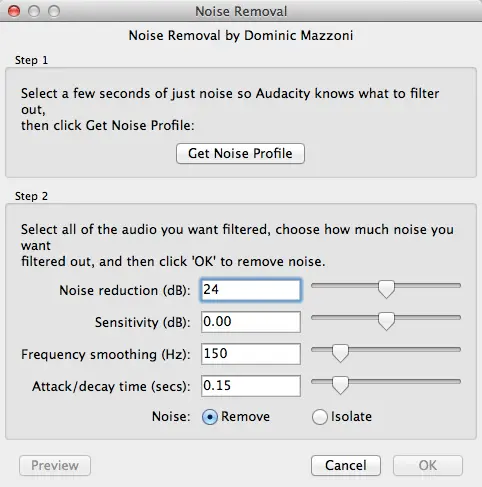The image size is (482, 487).
Task: Click the Attack/decay time slider thumb
Action: pyautogui.click(x=340, y=385)
